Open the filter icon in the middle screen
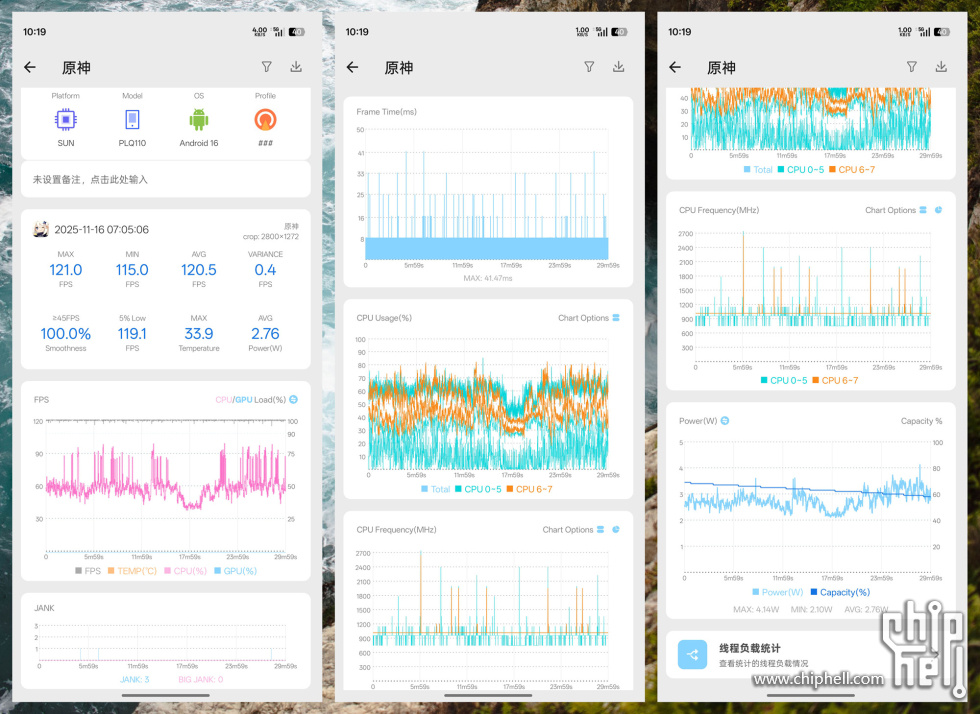Image resolution: width=980 pixels, height=714 pixels. point(589,66)
